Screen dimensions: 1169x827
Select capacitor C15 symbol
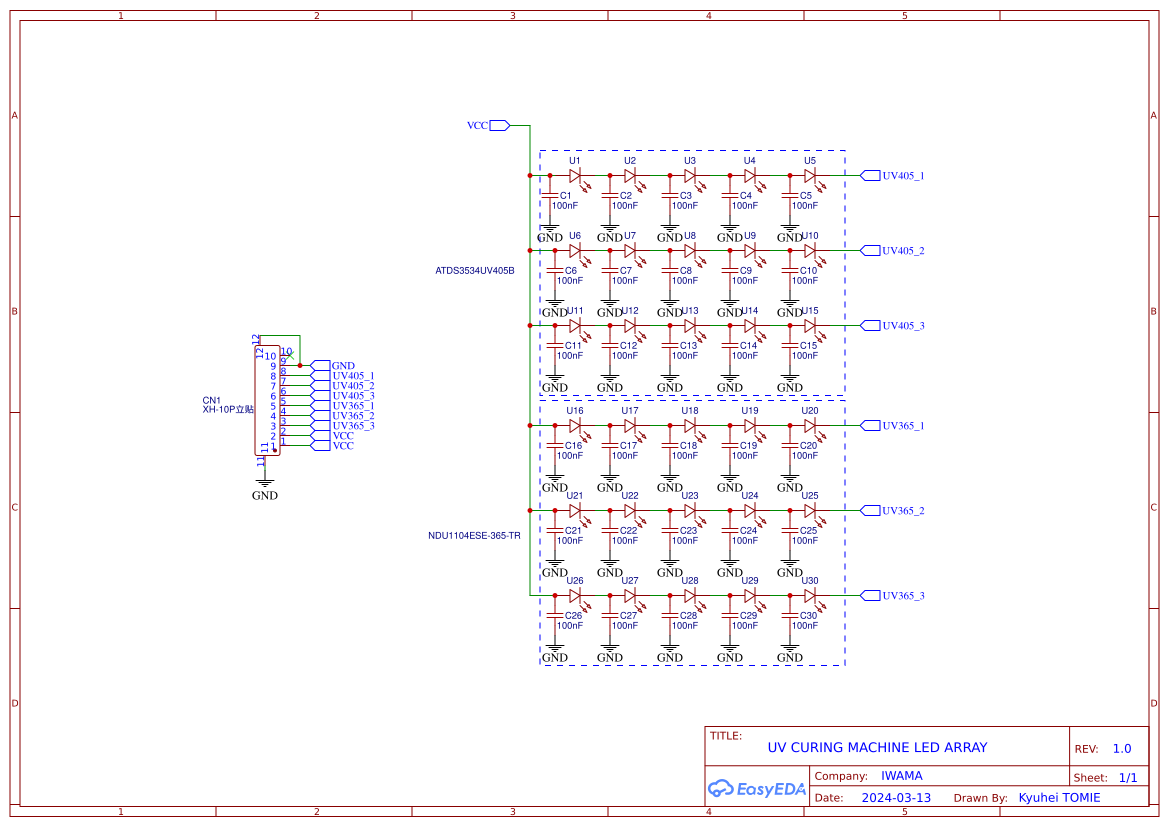[x=789, y=345]
